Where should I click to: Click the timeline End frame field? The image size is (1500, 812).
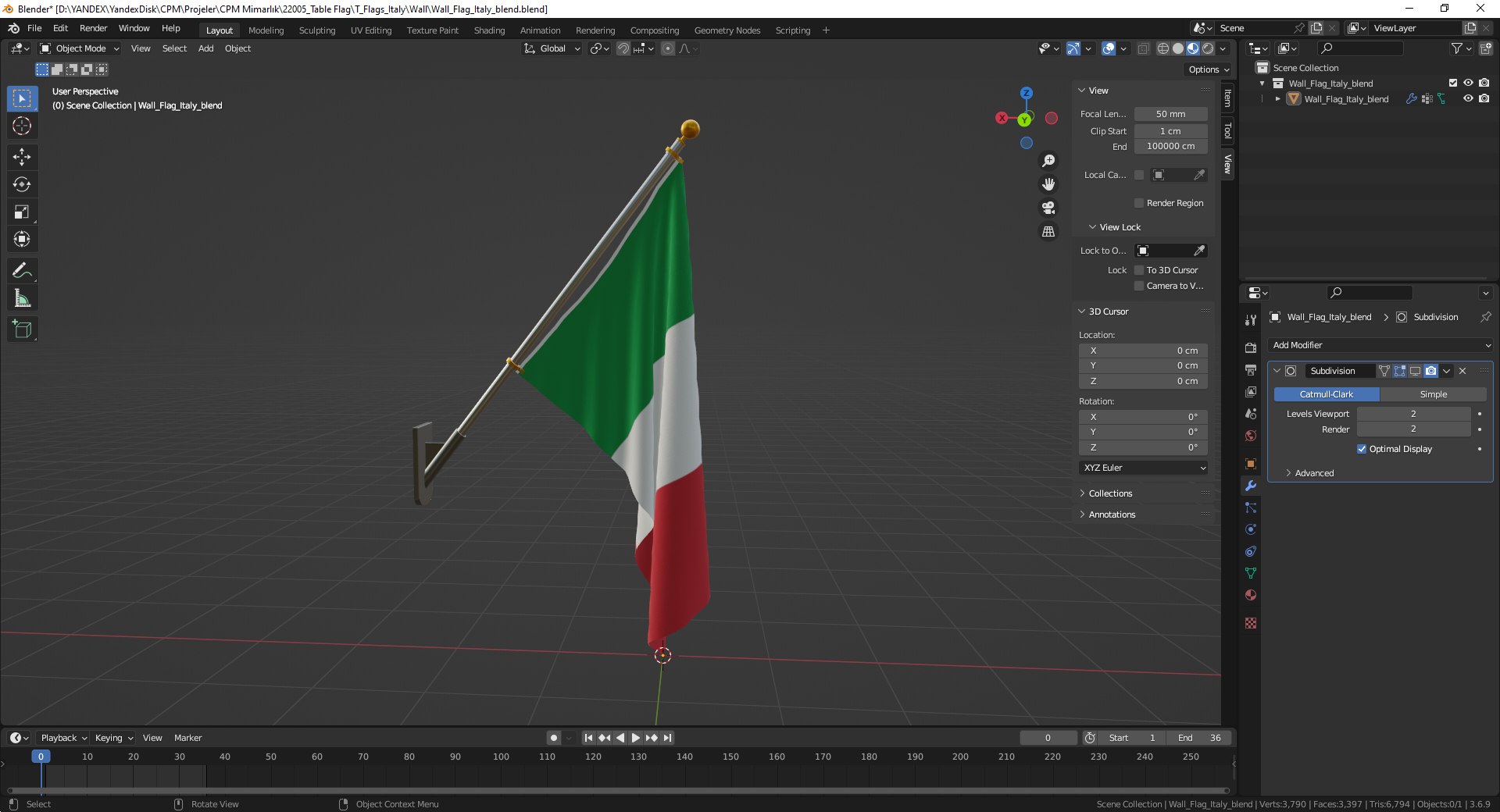(1199, 738)
